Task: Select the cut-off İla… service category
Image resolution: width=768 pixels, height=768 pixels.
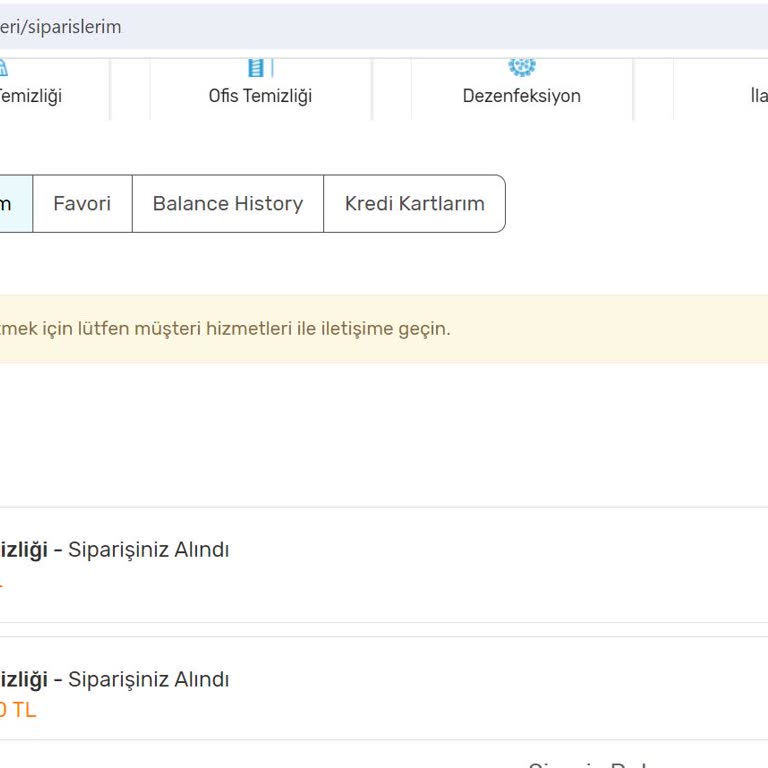Action: [758, 96]
